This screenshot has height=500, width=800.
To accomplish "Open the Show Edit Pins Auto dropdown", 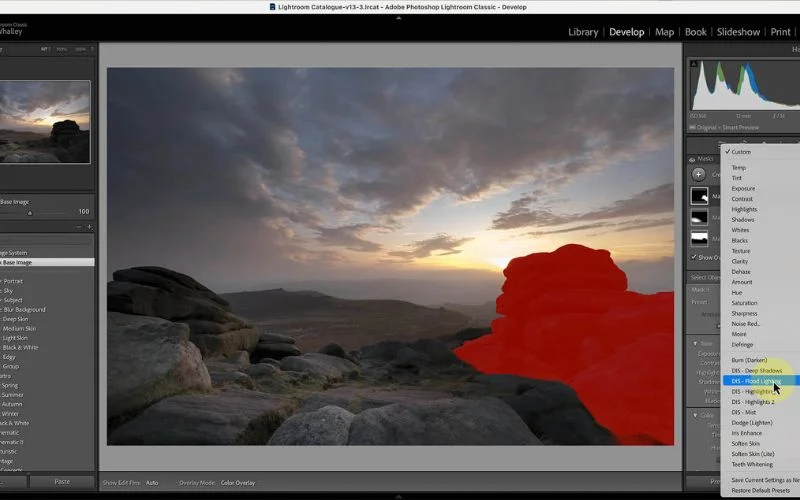I will 152,483.
